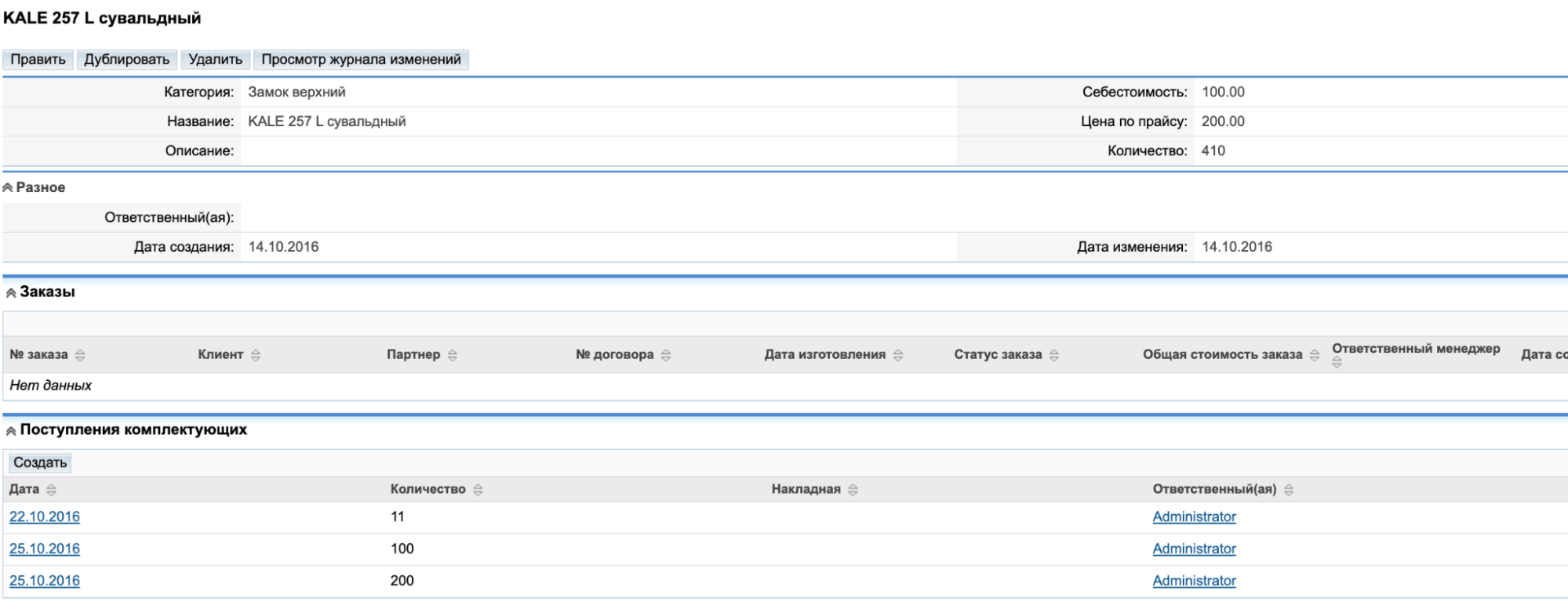Open Просмотр журнала изменений
This screenshot has width=1568, height=609.
point(361,60)
